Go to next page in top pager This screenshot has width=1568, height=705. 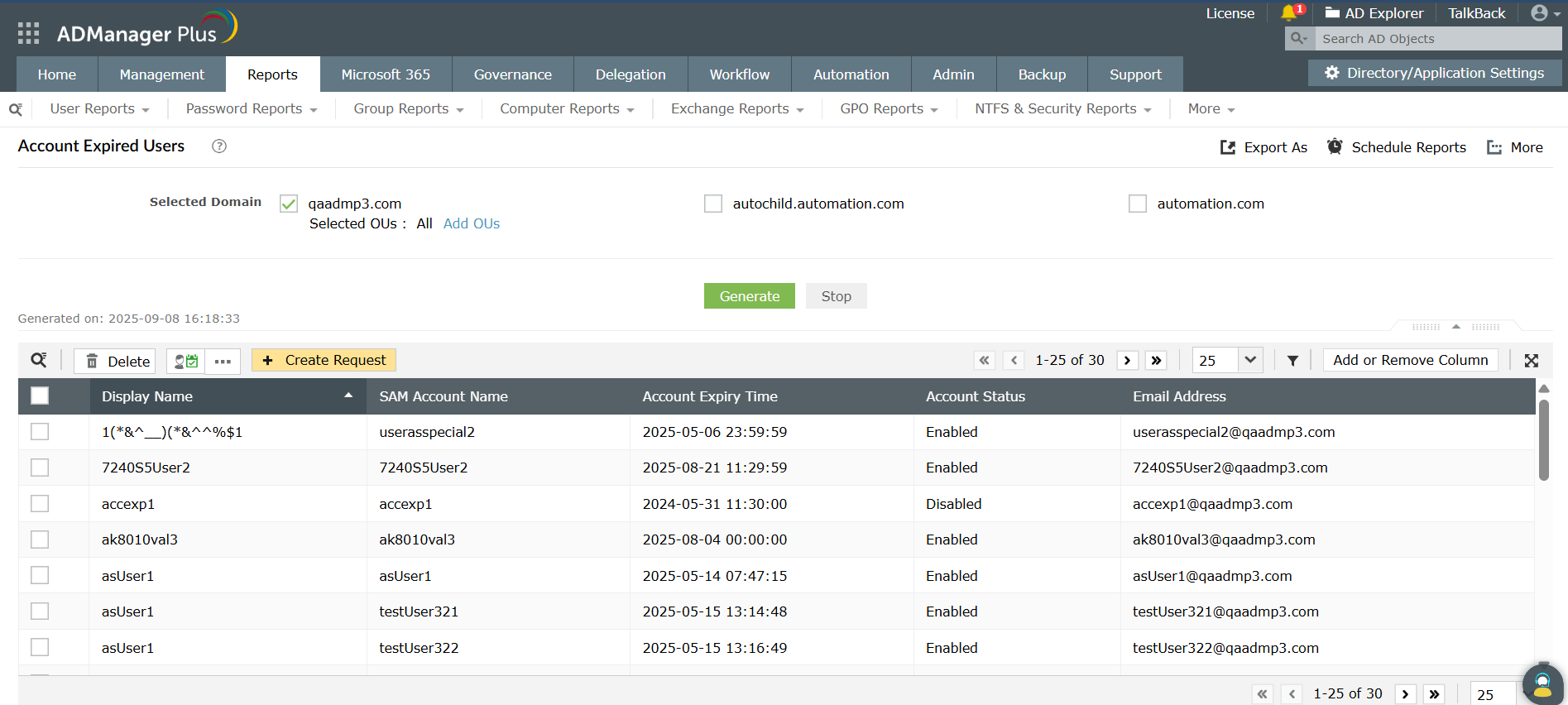pyautogui.click(x=1127, y=360)
